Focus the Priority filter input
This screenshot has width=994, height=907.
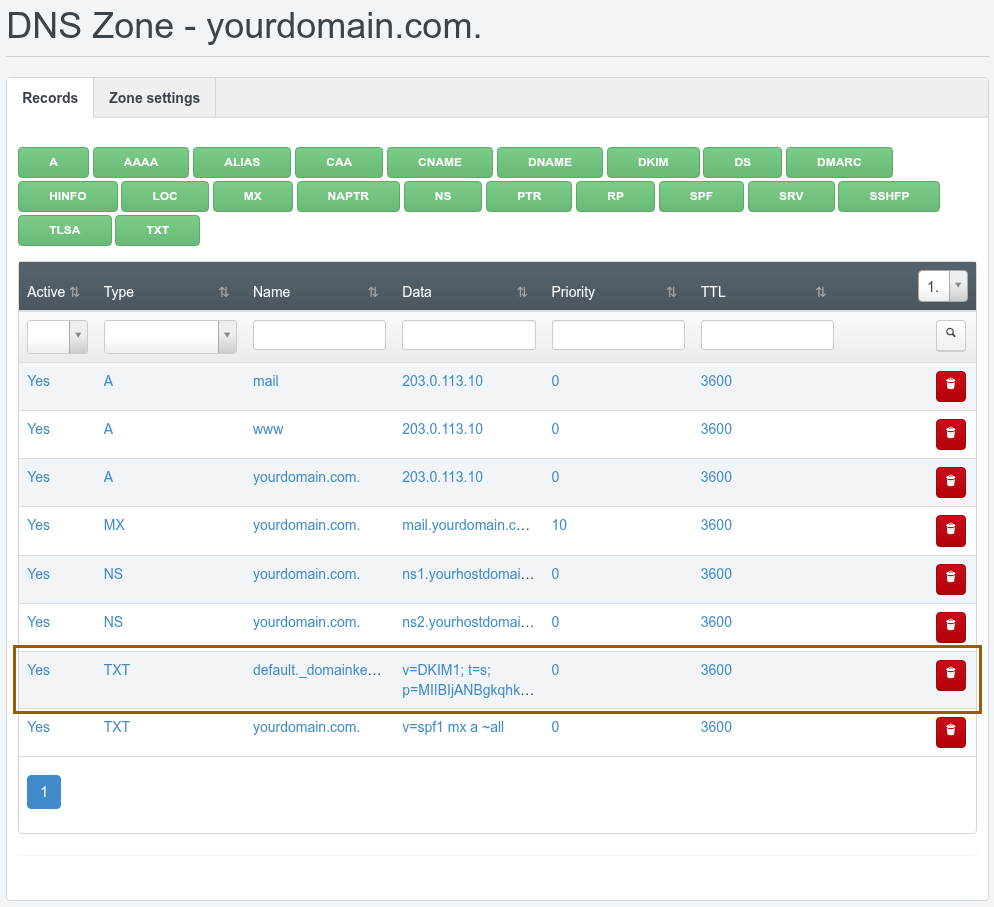[618, 335]
